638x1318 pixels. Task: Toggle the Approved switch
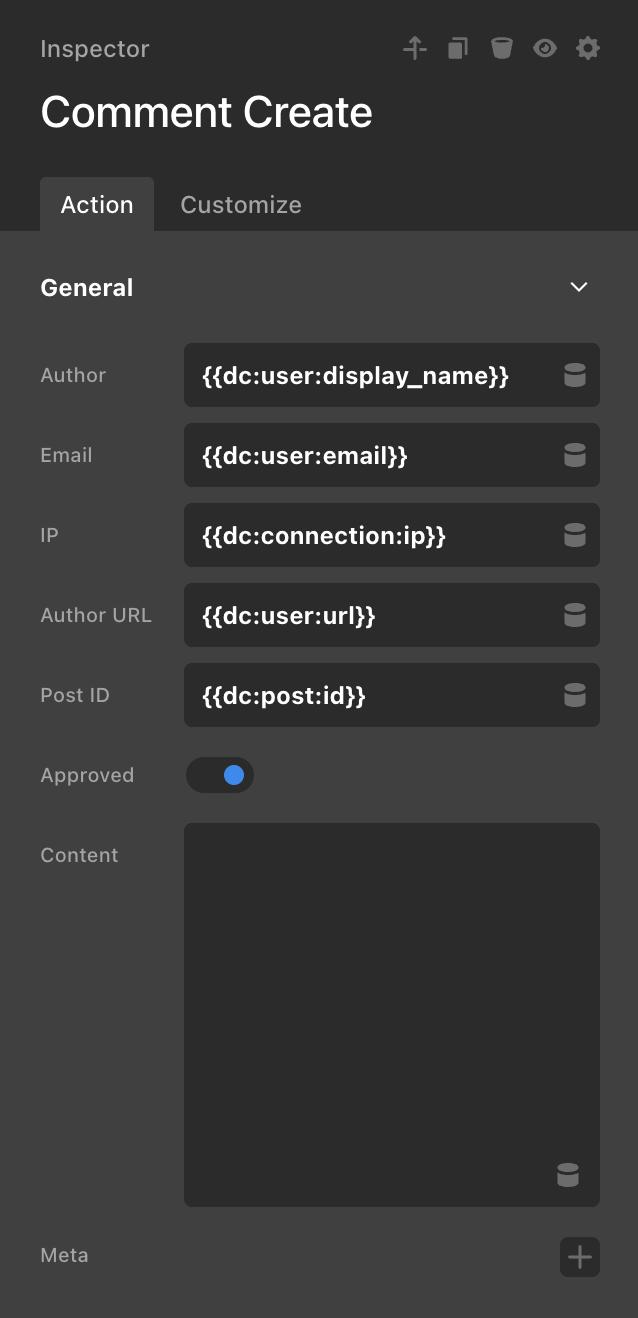pyautogui.click(x=220, y=775)
